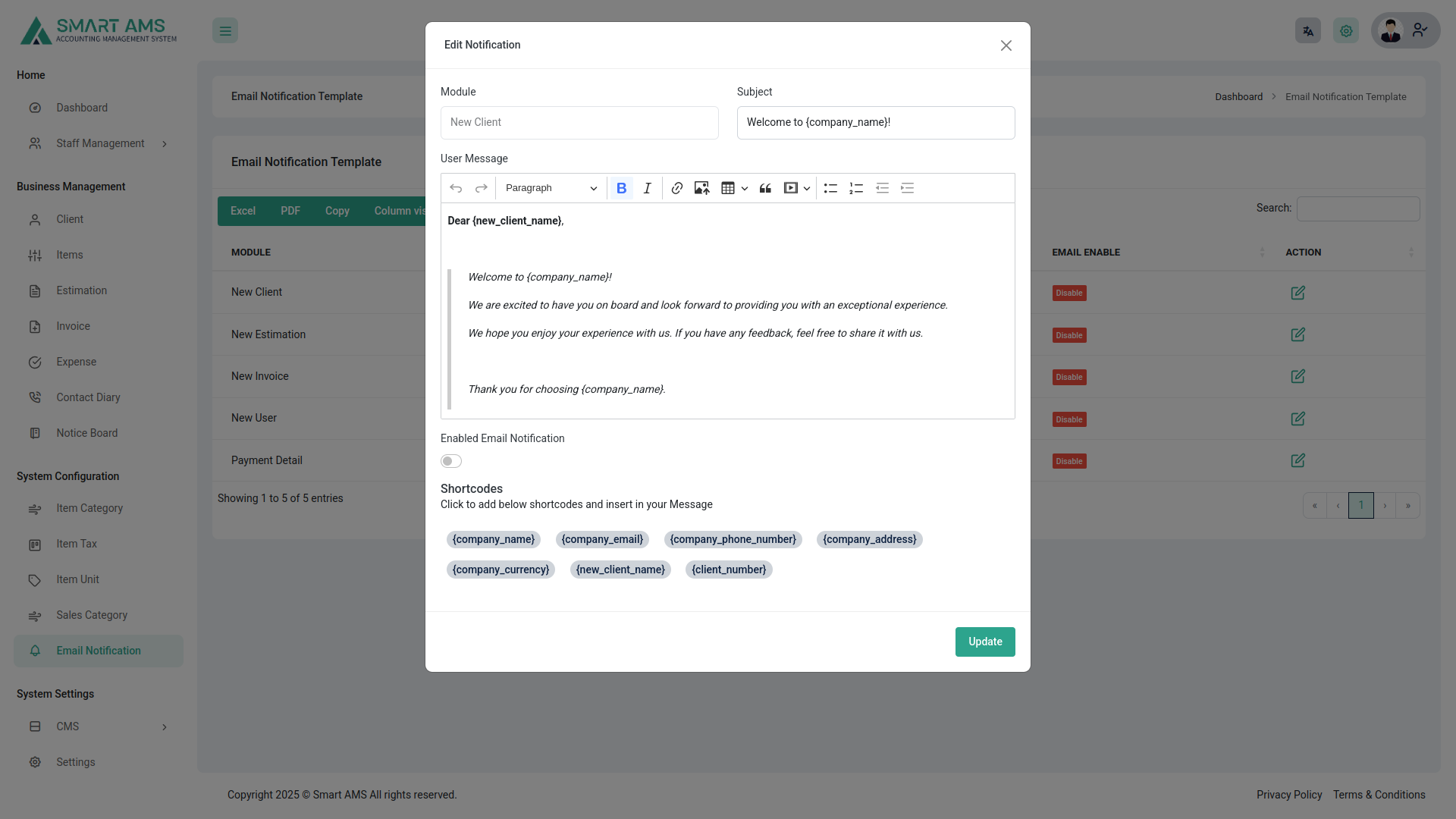Insert the {company_email} shortcode

click(602, 539)
